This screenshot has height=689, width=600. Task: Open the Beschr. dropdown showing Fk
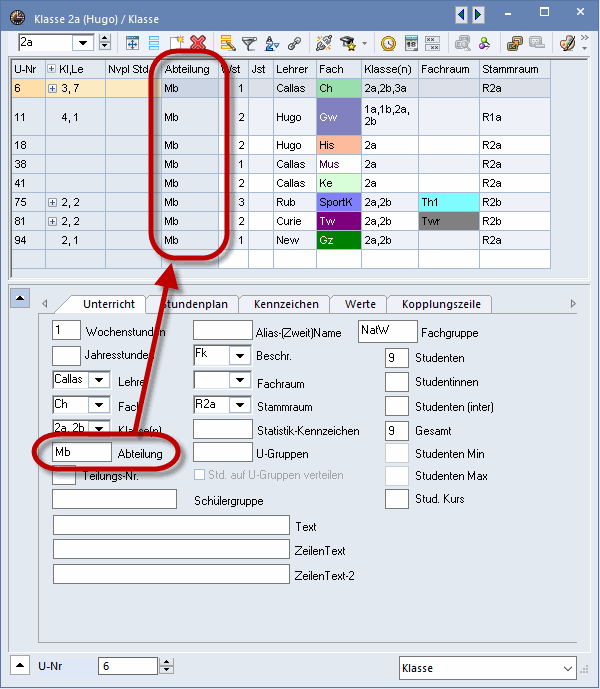tap(240, 355)
